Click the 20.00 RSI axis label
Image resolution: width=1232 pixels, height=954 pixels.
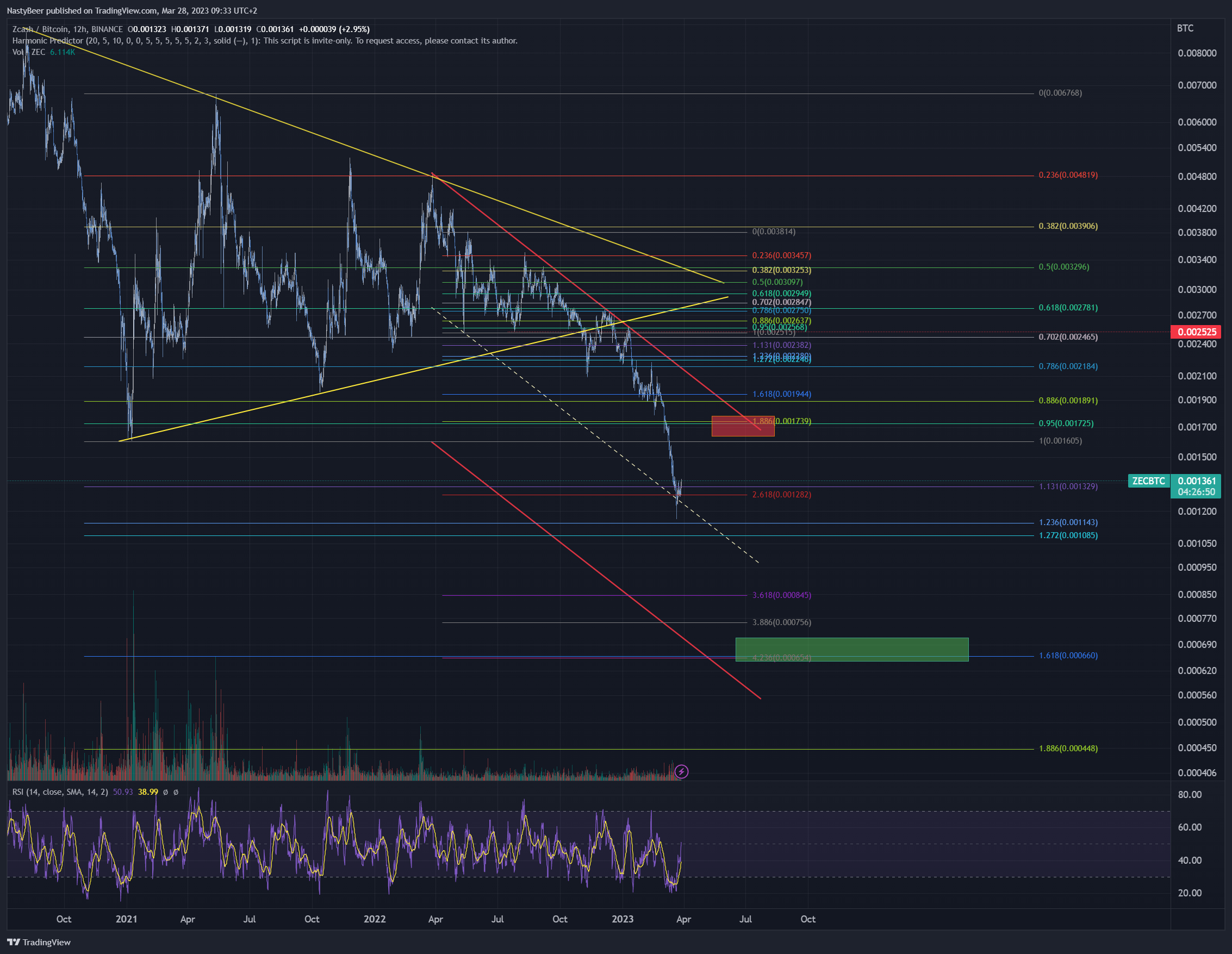click(x=1190, y=893)
